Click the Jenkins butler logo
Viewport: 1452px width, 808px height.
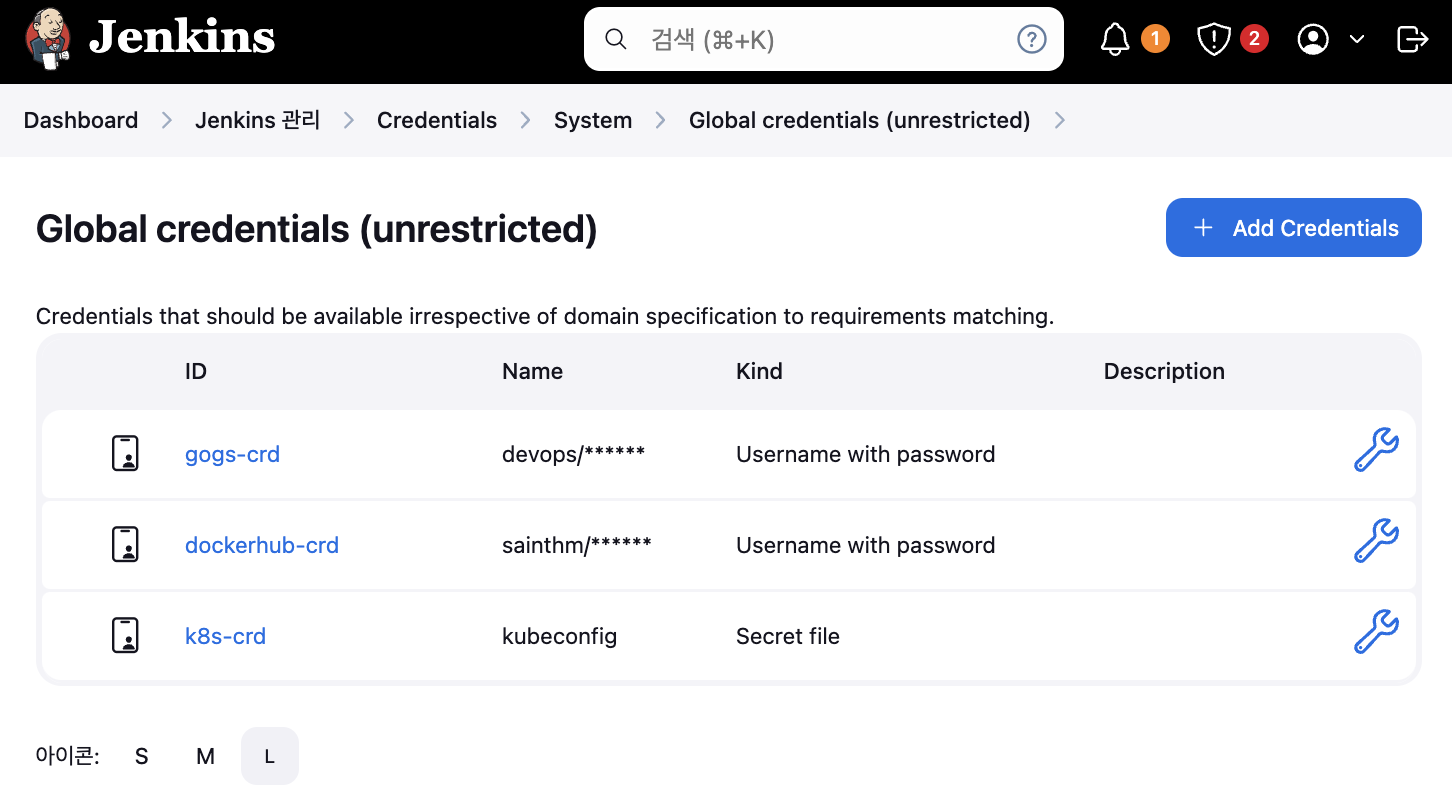tap(48, 39)
